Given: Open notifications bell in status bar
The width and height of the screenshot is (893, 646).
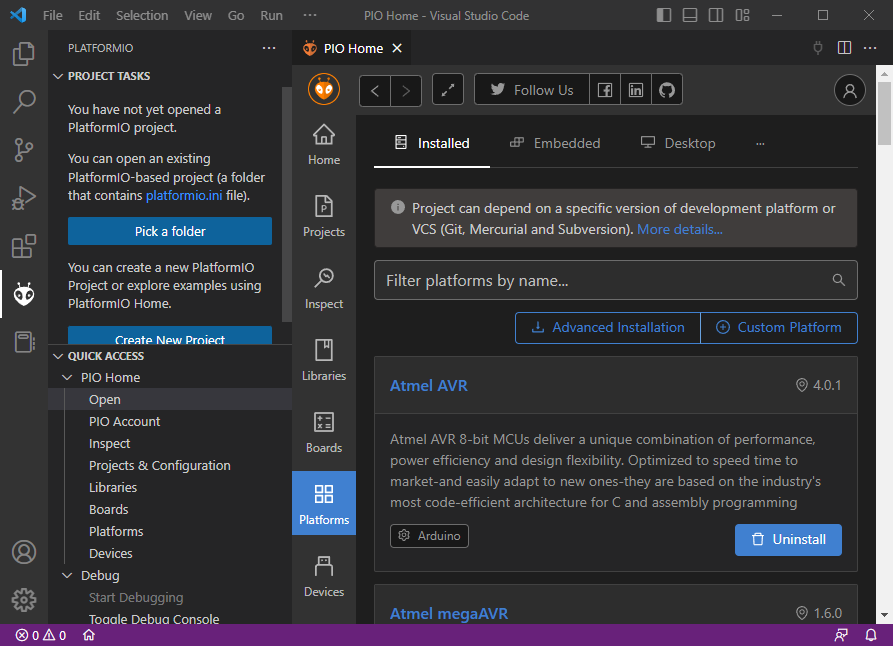Looking at the screenshot, I should tap(871, 635).
